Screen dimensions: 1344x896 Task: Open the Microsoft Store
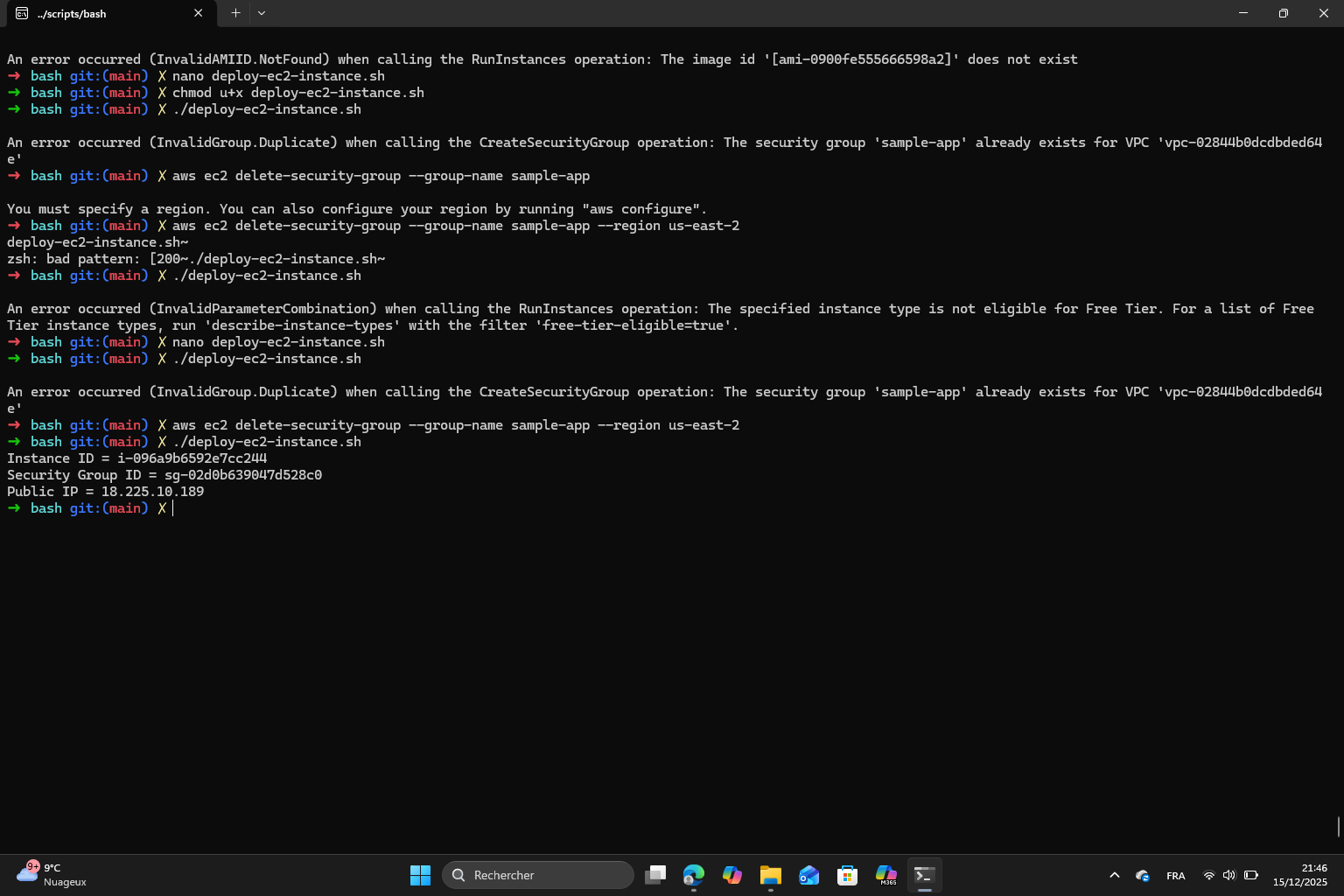click(x=847, y=874)
